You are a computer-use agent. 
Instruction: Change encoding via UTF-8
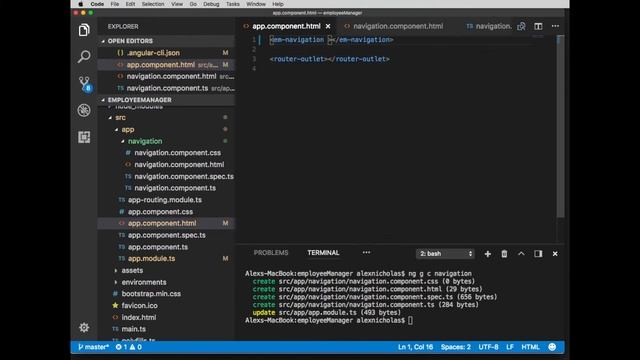(489, 347)
